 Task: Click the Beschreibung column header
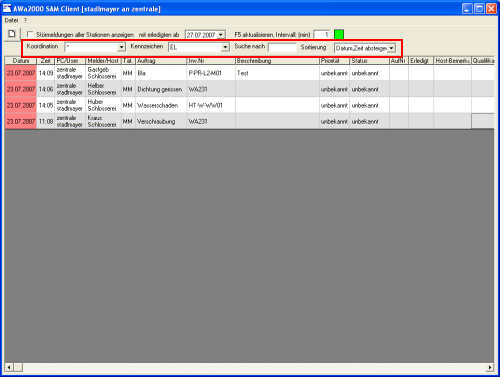(277, 61)
